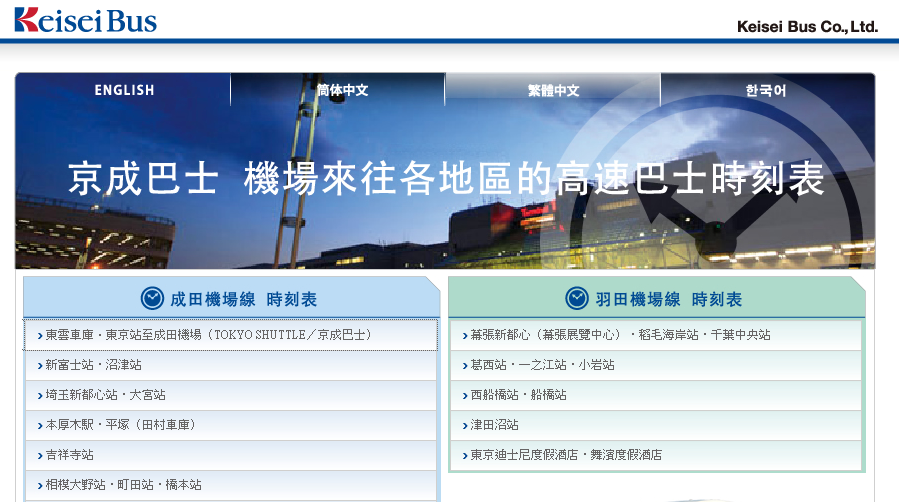The width and height of the screenshot is (899, 502).
Task: Click the Keisei Bus Co., Ltd. text
Action: pos(807,26)
